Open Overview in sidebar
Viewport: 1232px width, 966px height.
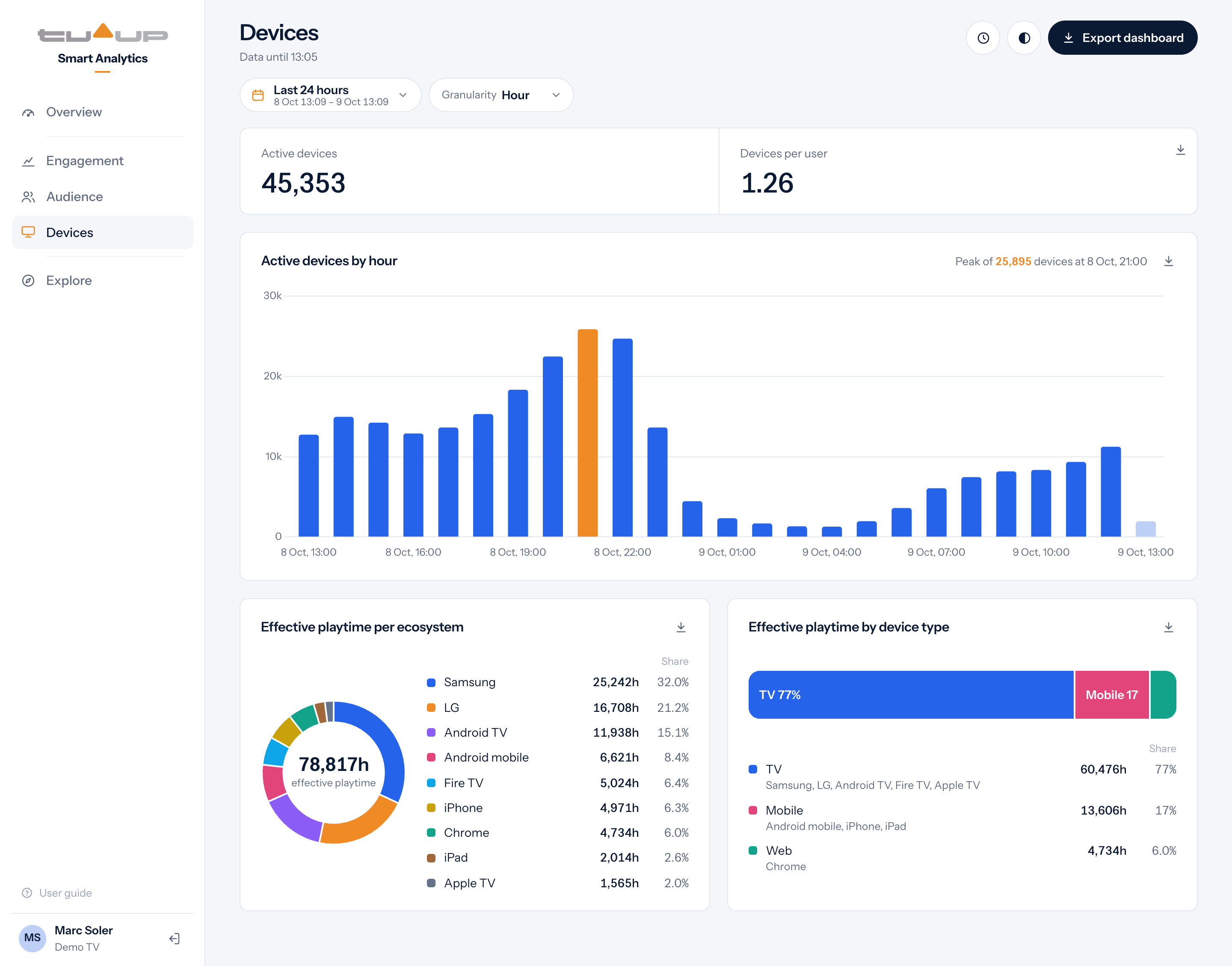[102, 112]
